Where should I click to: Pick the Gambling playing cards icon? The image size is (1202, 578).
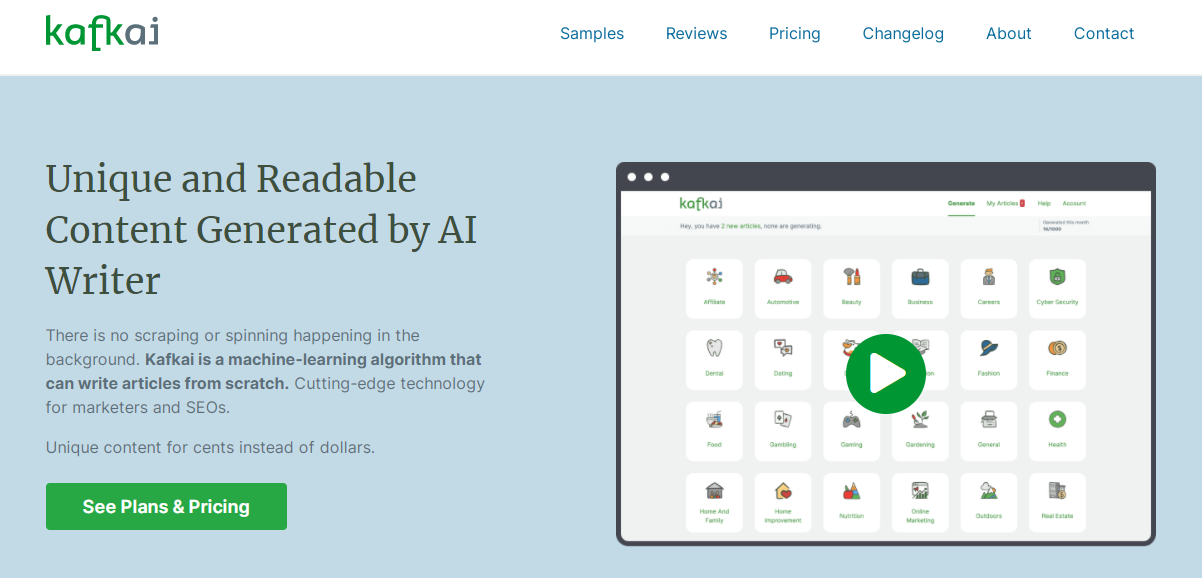[x=783, y=419]
